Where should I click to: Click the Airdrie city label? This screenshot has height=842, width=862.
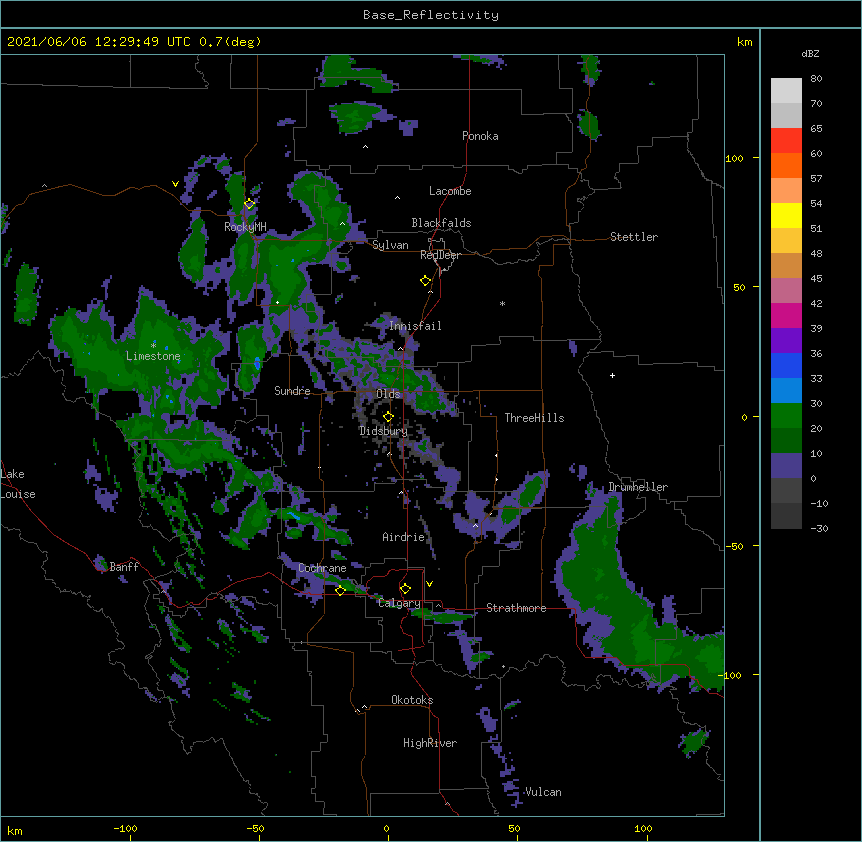404,537
